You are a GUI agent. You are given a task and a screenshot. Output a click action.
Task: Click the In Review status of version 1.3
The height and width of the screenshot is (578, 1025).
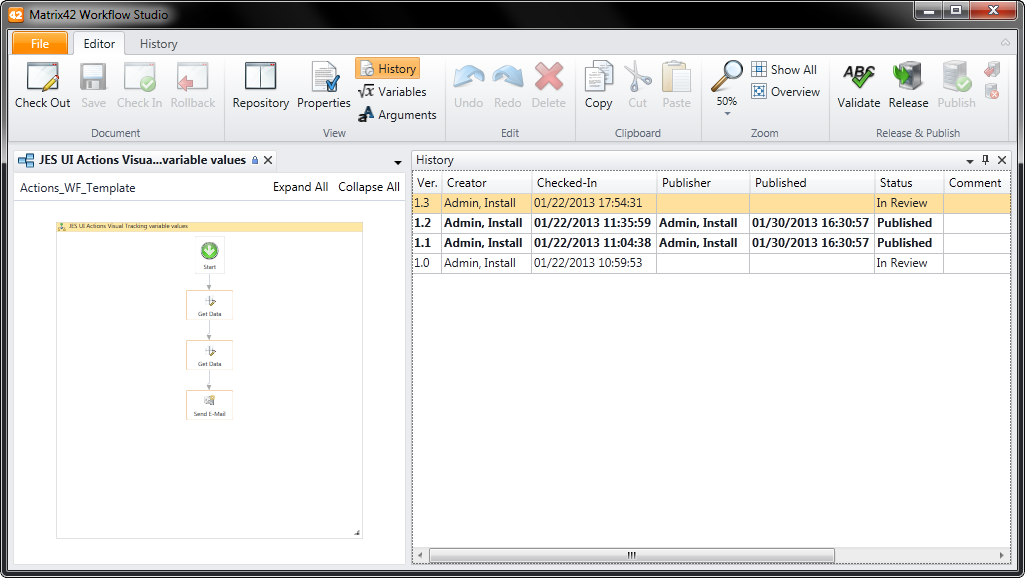(902, 203)
